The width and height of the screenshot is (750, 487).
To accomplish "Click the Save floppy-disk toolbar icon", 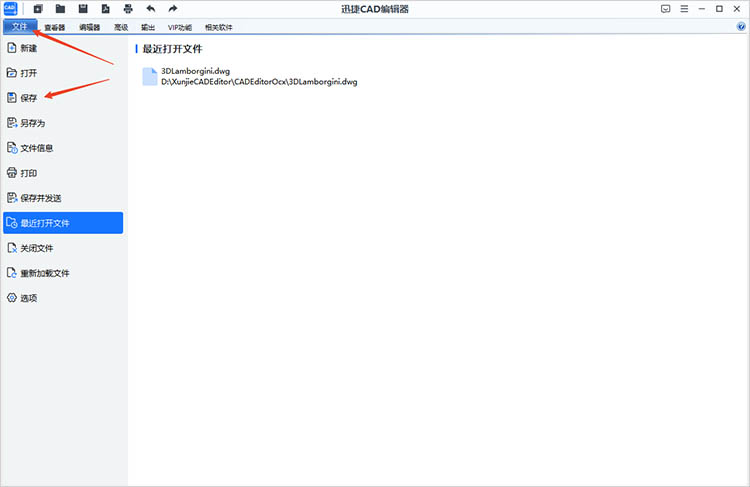I will tap(83, 9).
